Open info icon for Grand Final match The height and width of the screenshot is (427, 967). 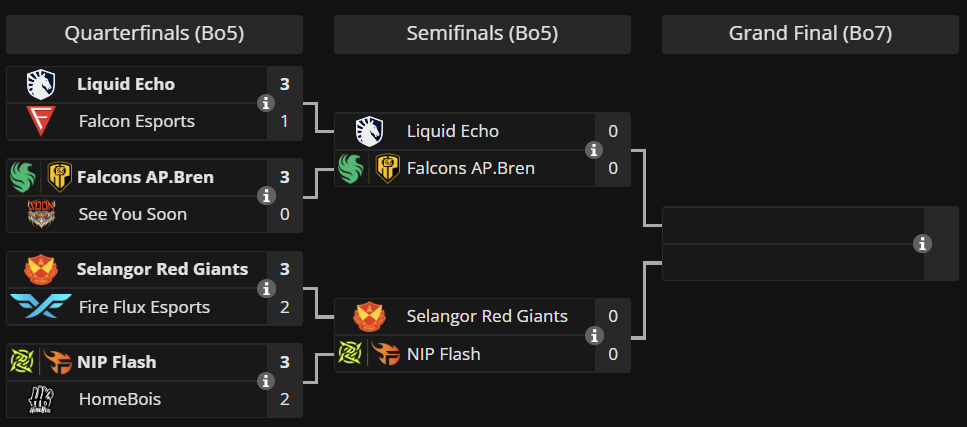[x=922, y=244]
